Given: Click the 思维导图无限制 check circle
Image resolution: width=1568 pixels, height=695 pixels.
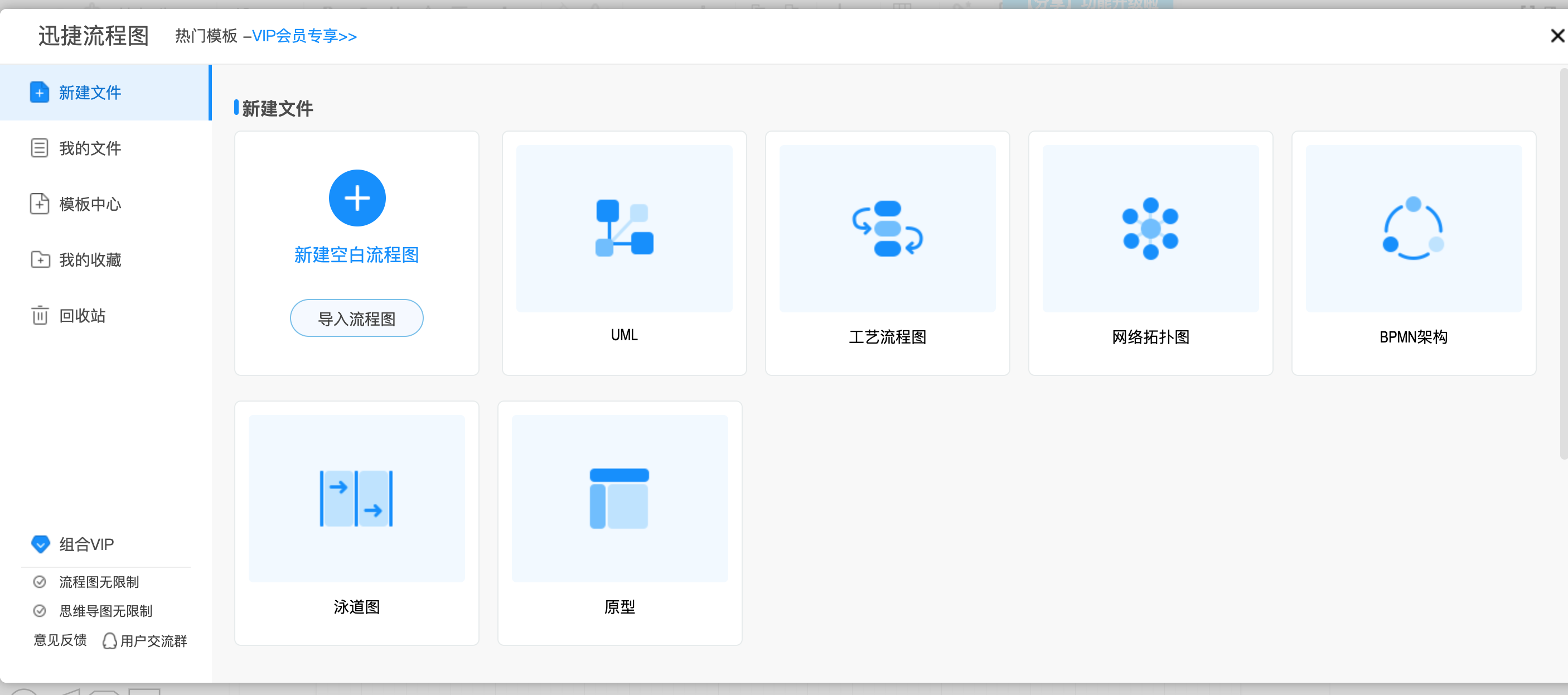Looking at the screenshot, I should [40, 610].
